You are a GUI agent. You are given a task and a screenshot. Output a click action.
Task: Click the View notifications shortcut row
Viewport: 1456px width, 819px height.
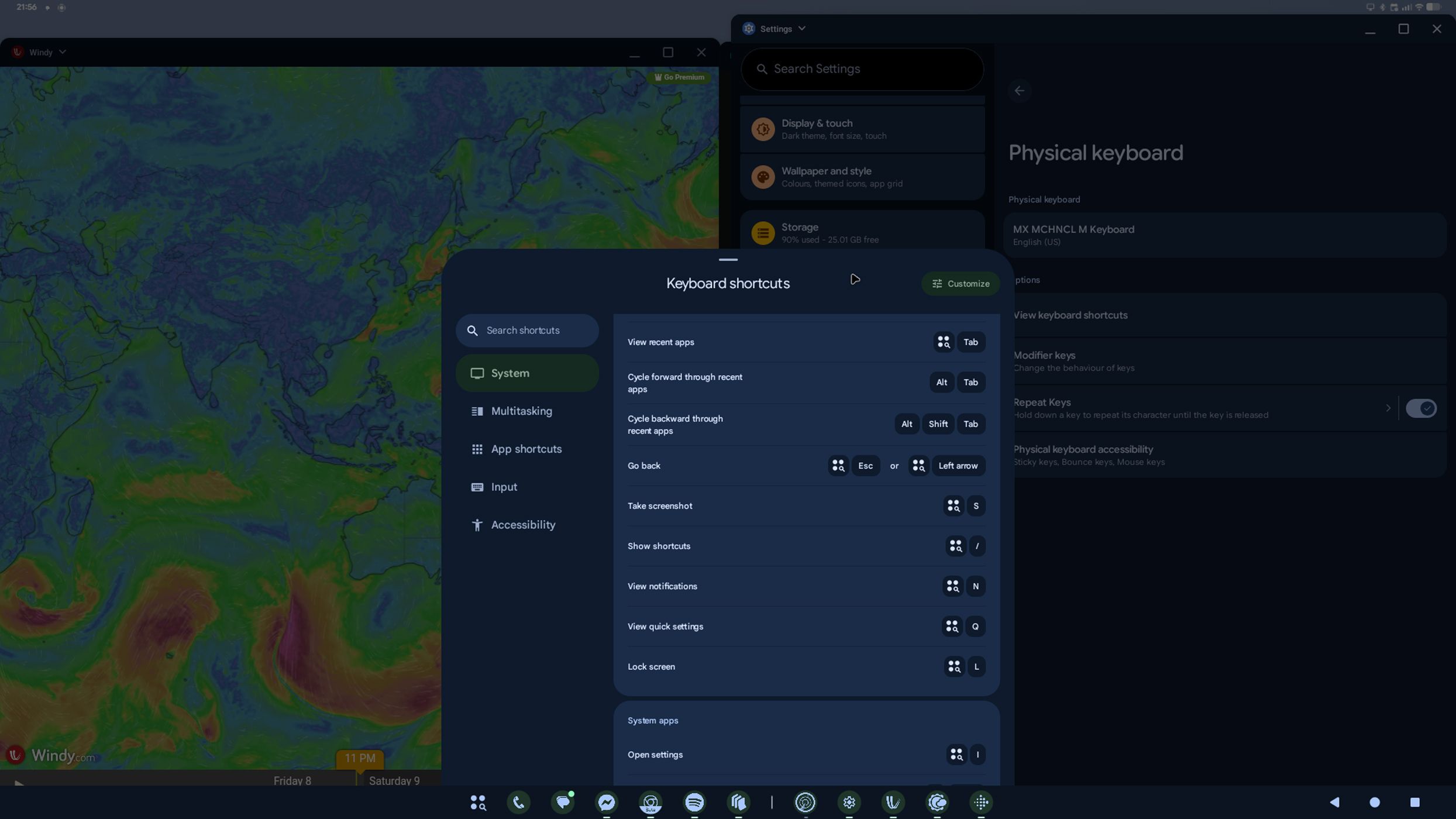pos(806,586)
